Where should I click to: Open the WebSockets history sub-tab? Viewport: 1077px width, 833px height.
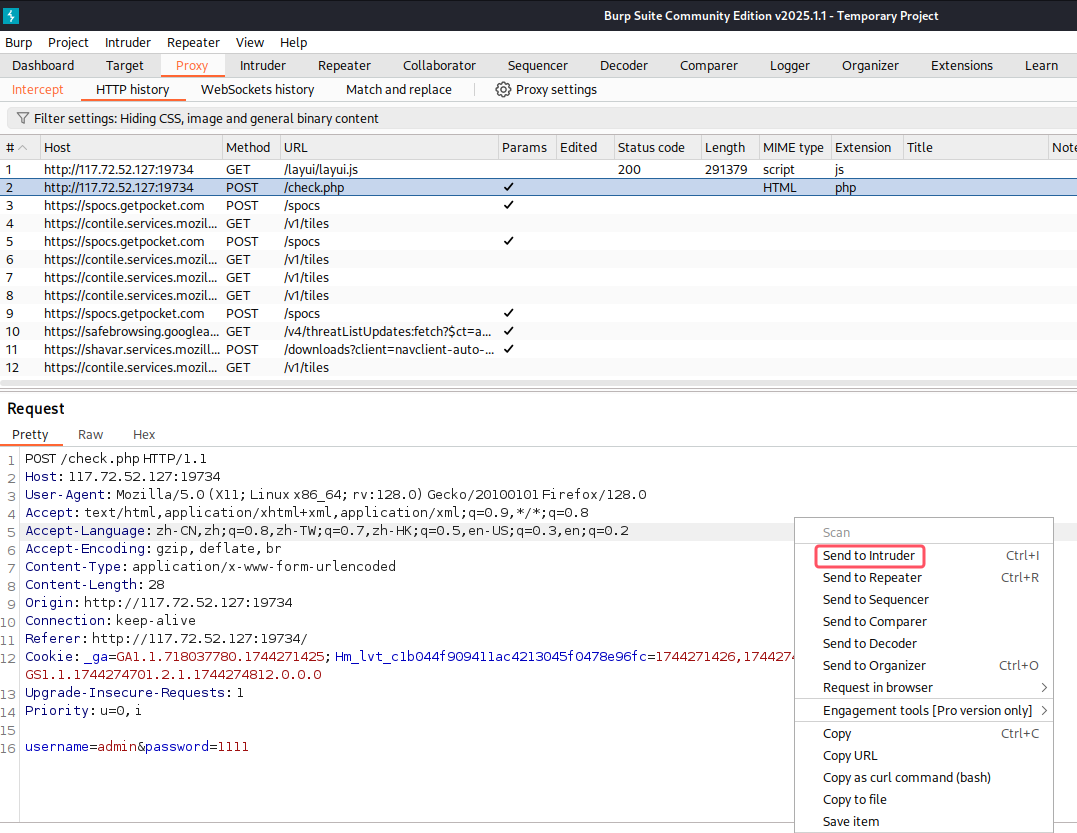click(258, 90)
